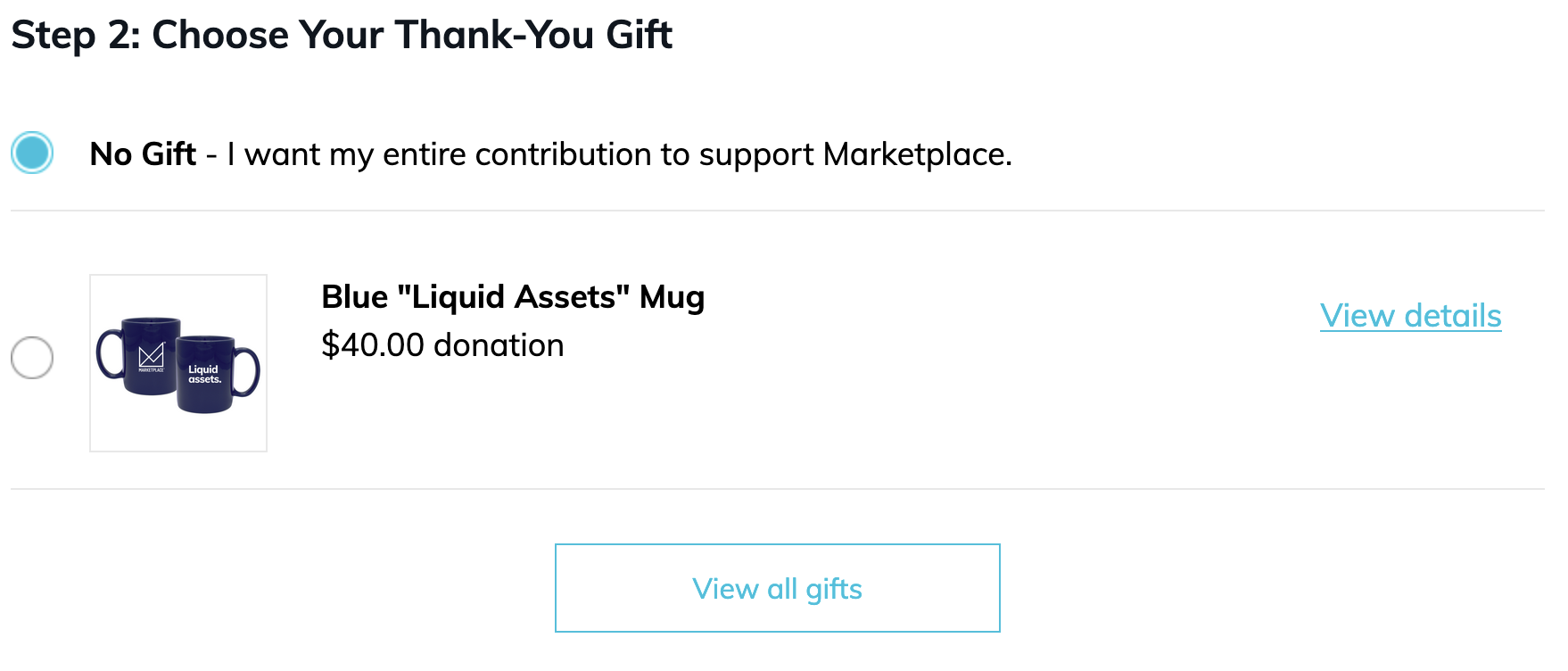Click the word "Mug" in the gift title
Screen dimensions: 1568x671
coord(672,297)
